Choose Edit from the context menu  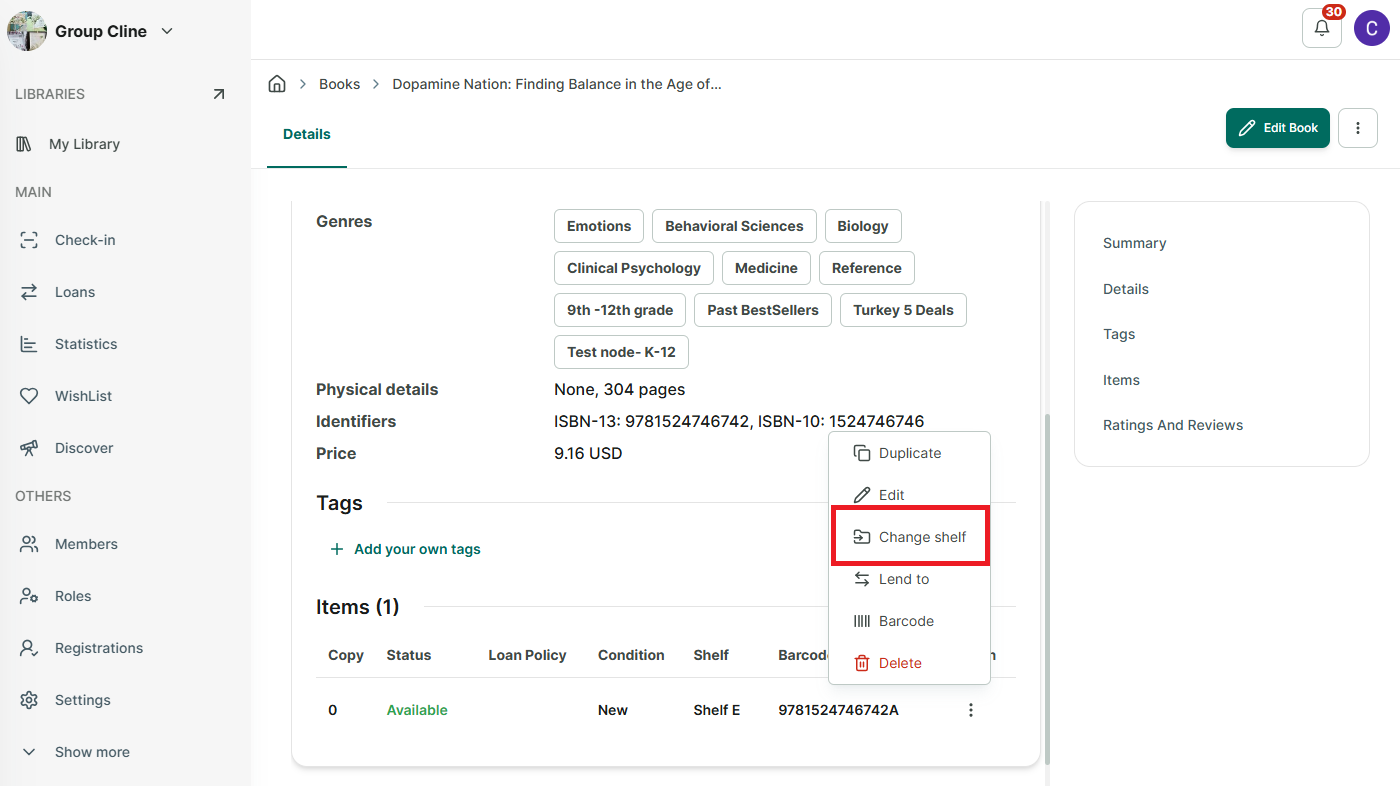tap(909, 495)
